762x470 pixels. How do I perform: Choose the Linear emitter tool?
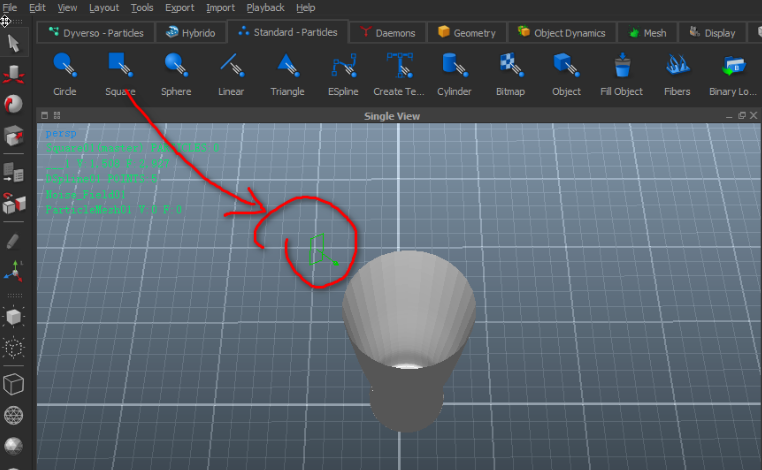coord(231,67)
